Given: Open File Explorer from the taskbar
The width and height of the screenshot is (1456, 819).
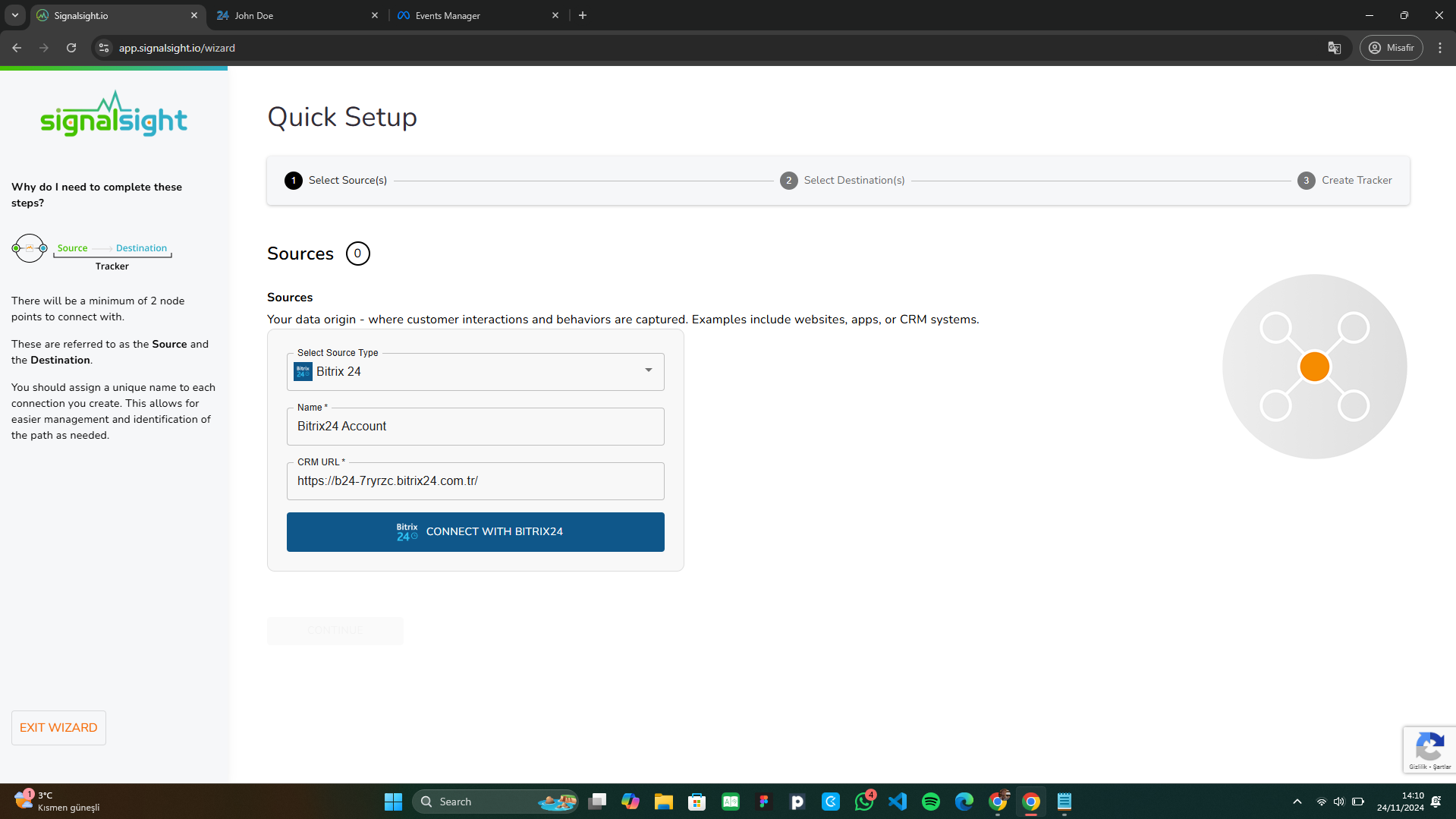Looking at the screenshot, I should (x=663, y=802).
